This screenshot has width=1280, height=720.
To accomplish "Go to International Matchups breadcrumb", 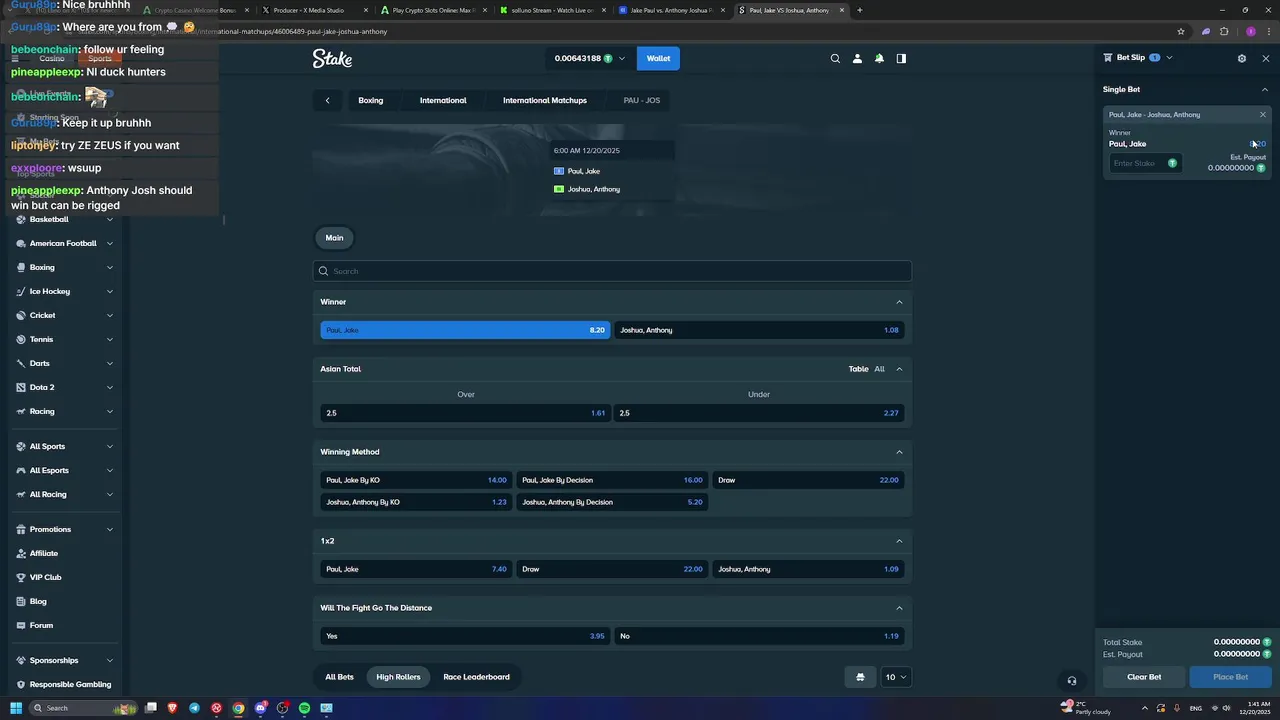I will tap(544, 100).
